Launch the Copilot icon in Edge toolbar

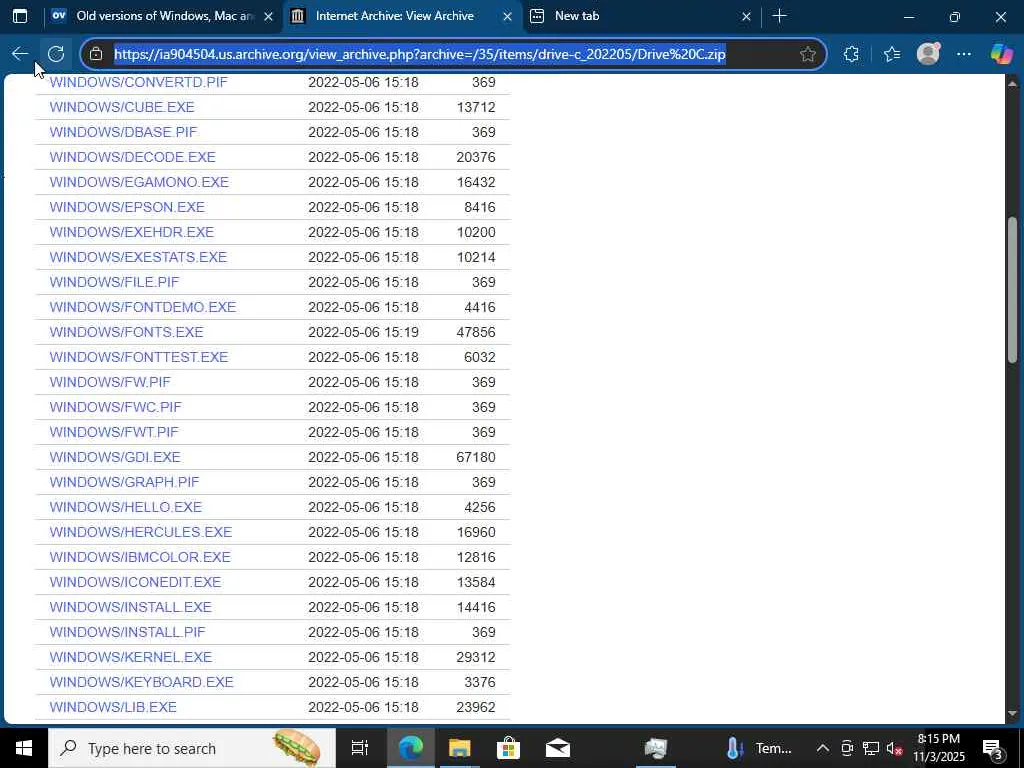(x=1002, y=54)
